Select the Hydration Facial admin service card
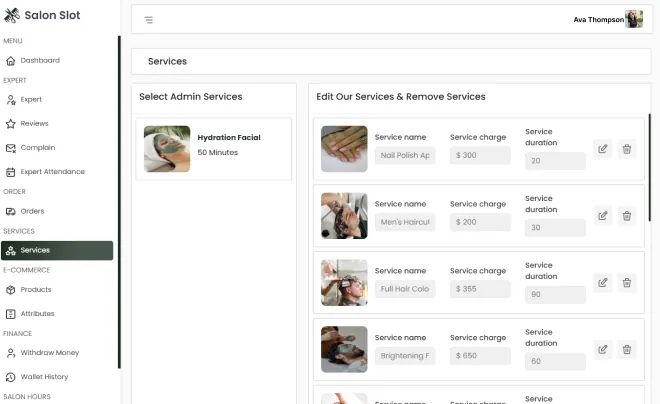660x404 pixels. 213,149
